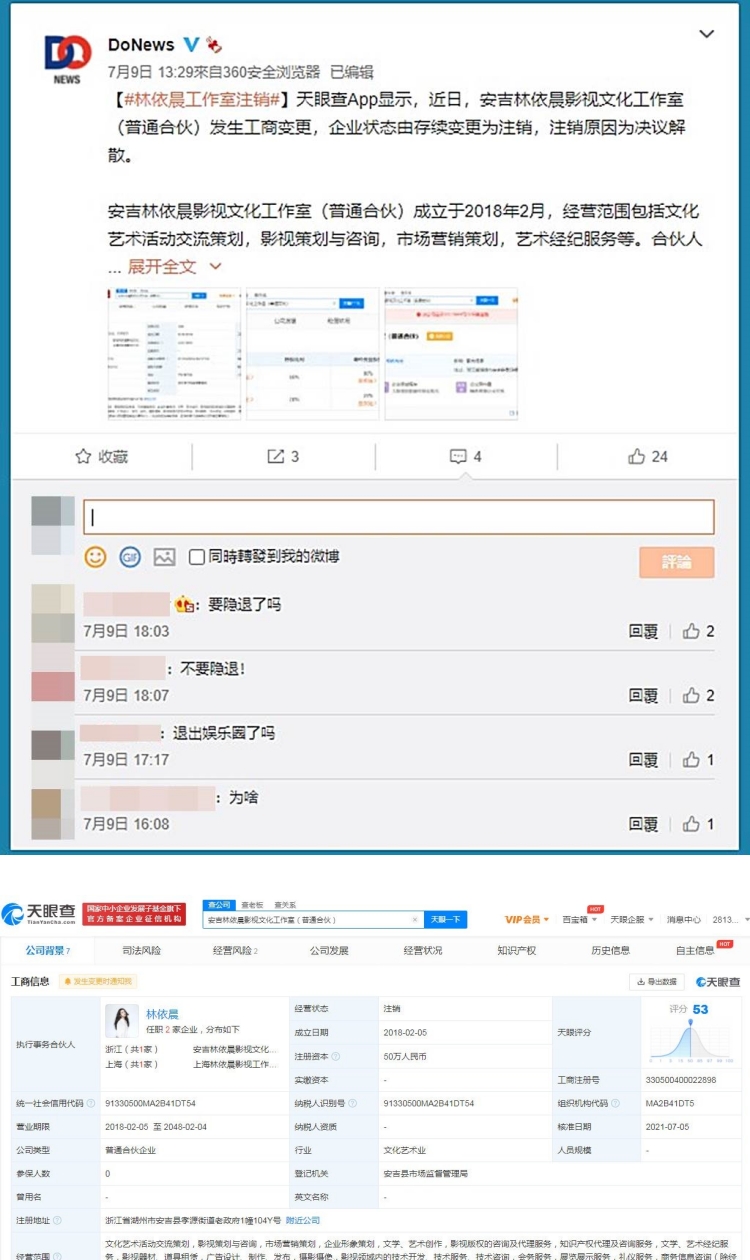Screen dimensions: 750x1260
Task: Click the 导出数据 export button
Action: (657, 982)
